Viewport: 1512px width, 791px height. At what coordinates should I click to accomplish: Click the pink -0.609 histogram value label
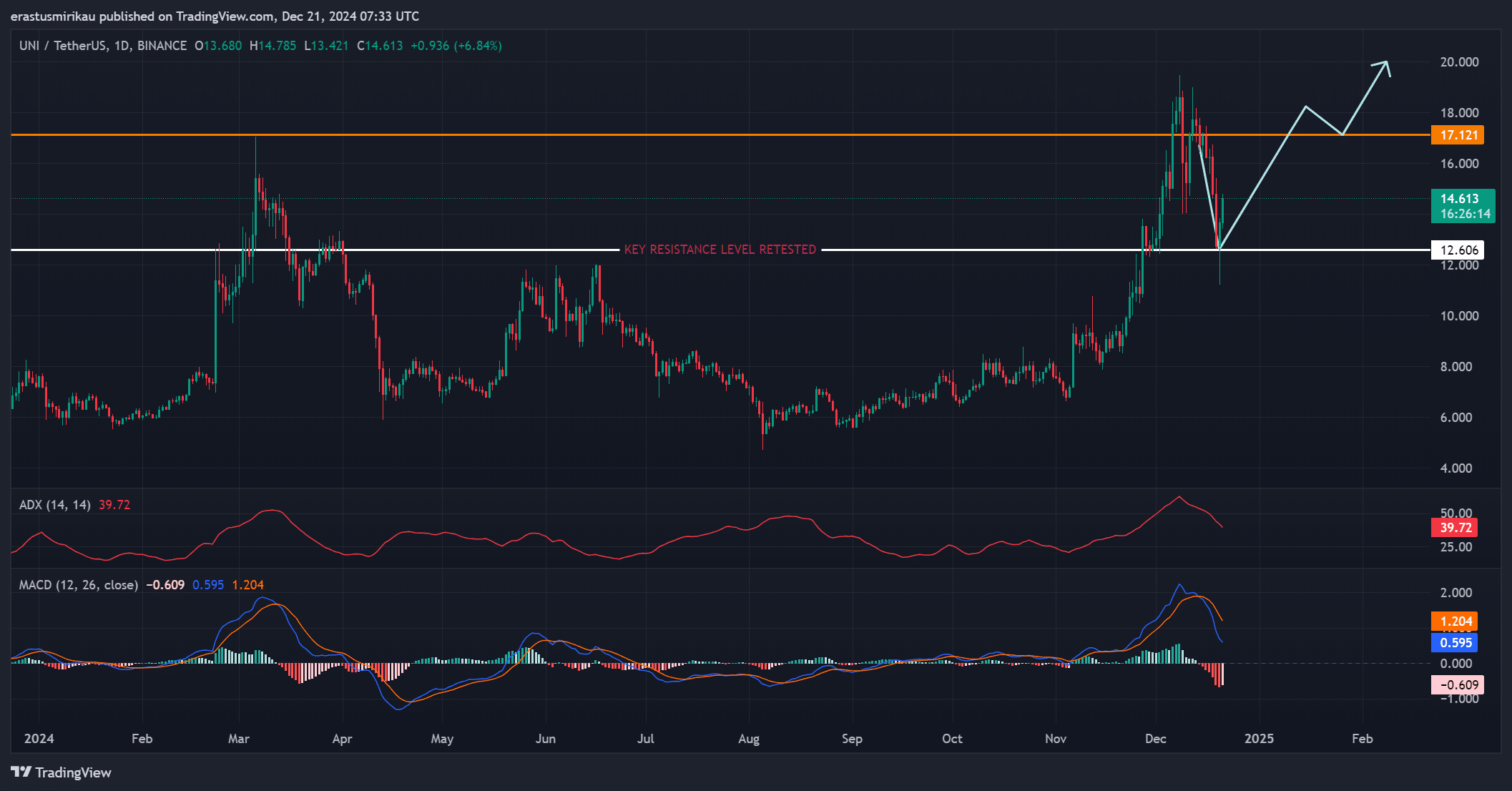1456,685
